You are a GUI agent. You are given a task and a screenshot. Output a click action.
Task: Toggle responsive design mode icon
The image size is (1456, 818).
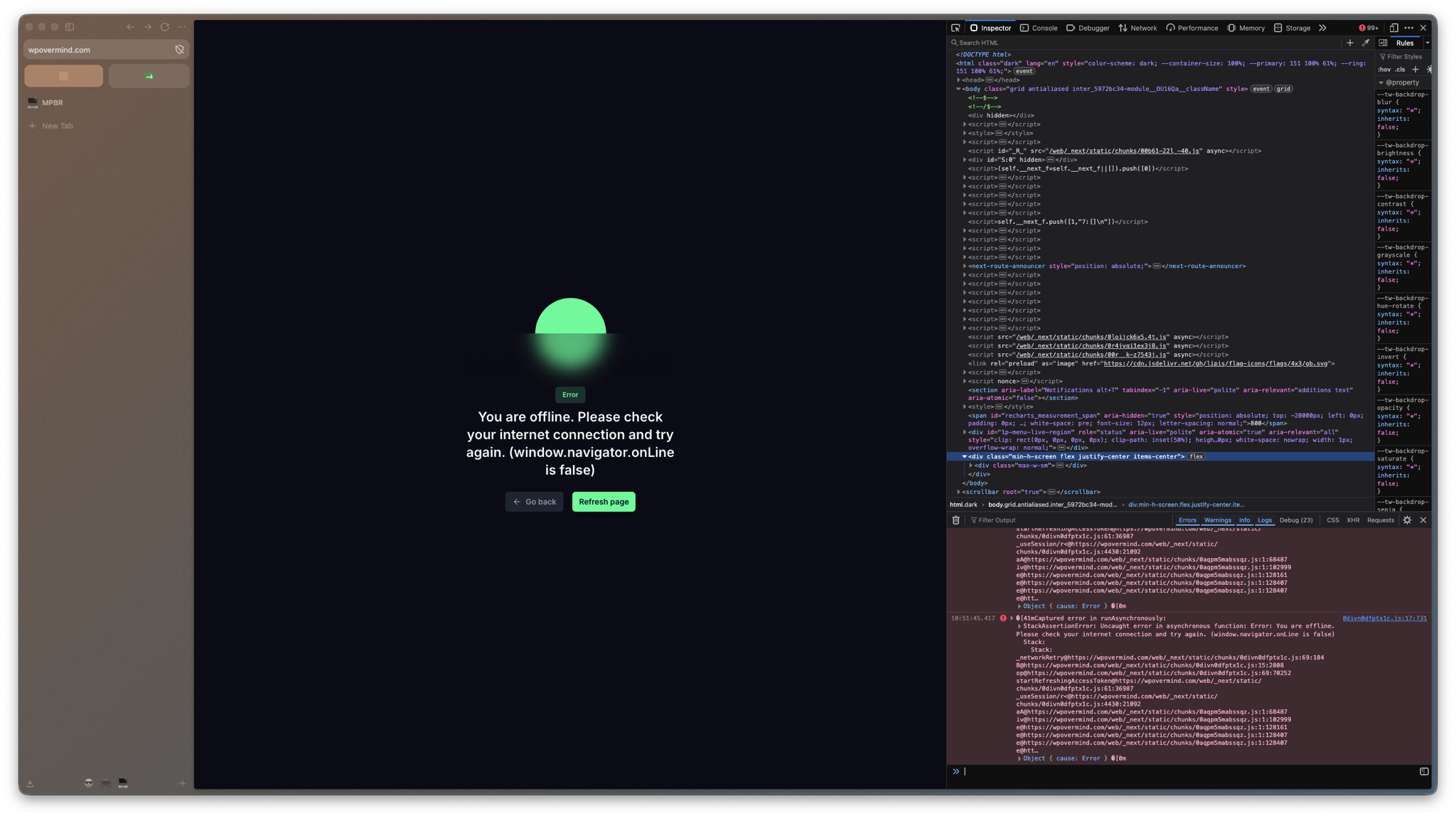(x=1394, y=28)
